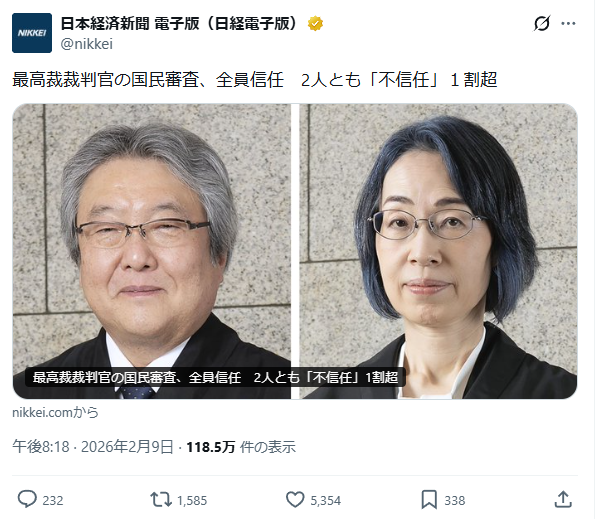Screen dimensions: 597x519
Task: Open the NIKKEI profile avatar
Action: [x=32, y=33]
